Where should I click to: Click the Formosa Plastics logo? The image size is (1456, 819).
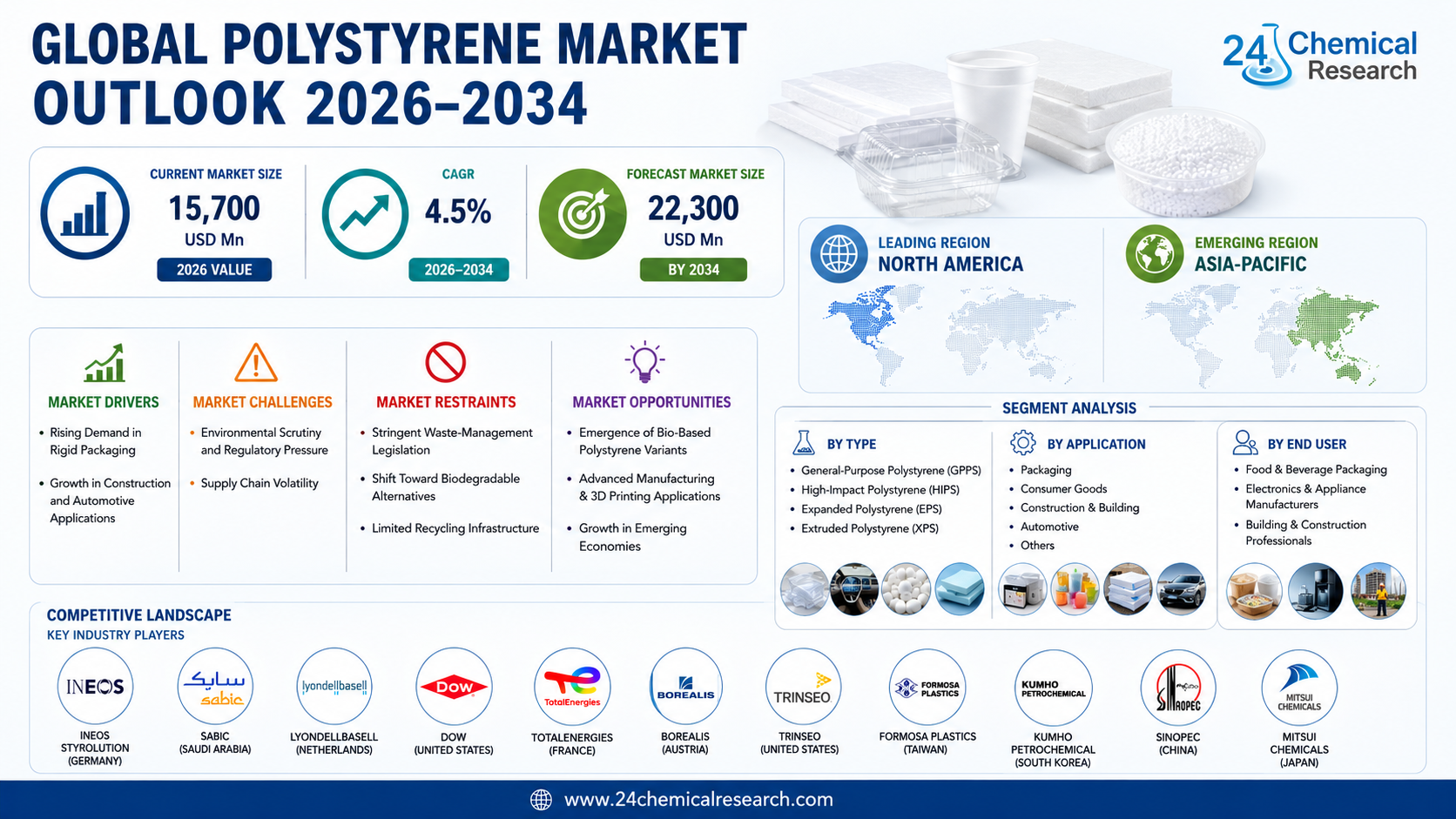(x=927, y=688)
